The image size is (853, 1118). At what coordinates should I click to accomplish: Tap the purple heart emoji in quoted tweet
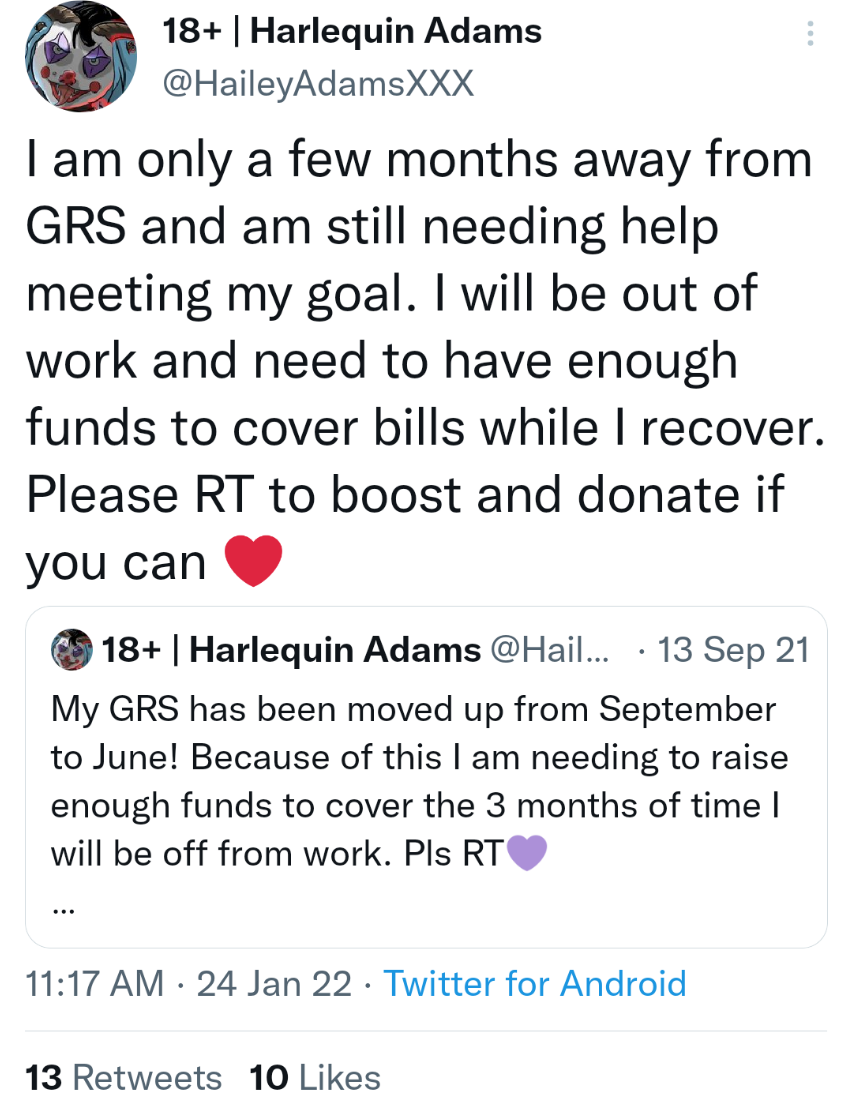526,853
